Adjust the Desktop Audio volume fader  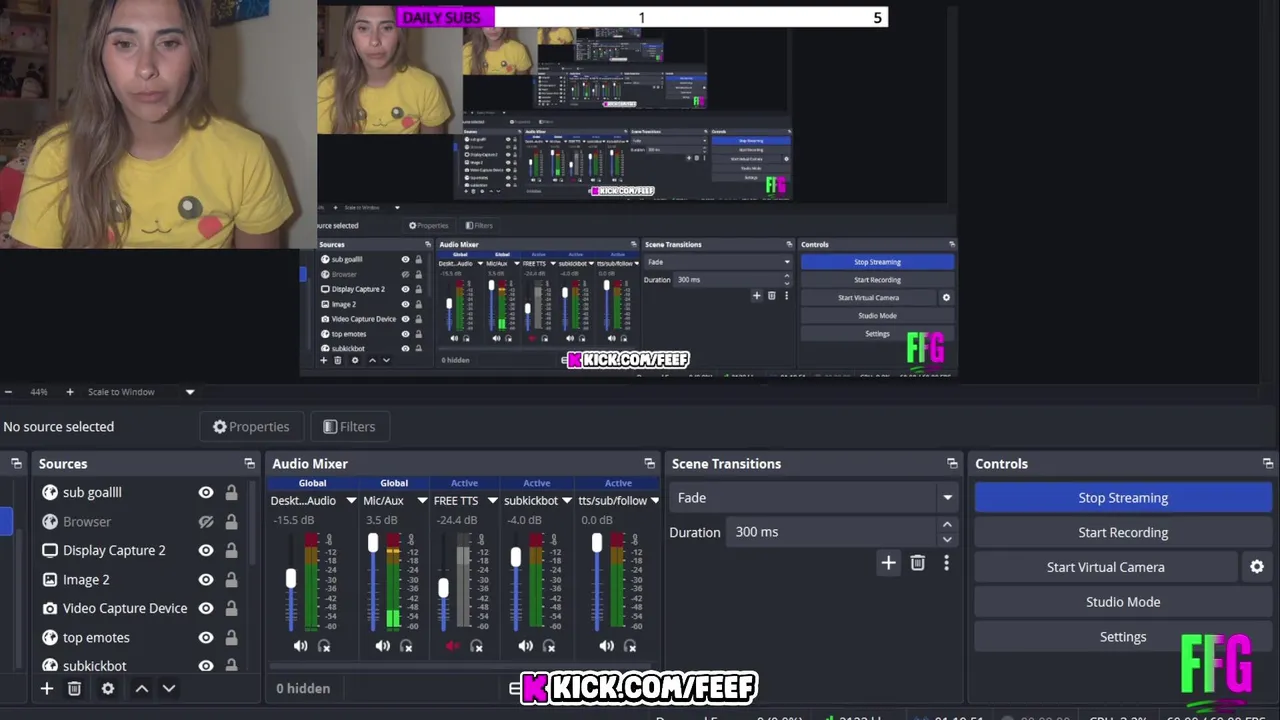(x=291, y=579)
